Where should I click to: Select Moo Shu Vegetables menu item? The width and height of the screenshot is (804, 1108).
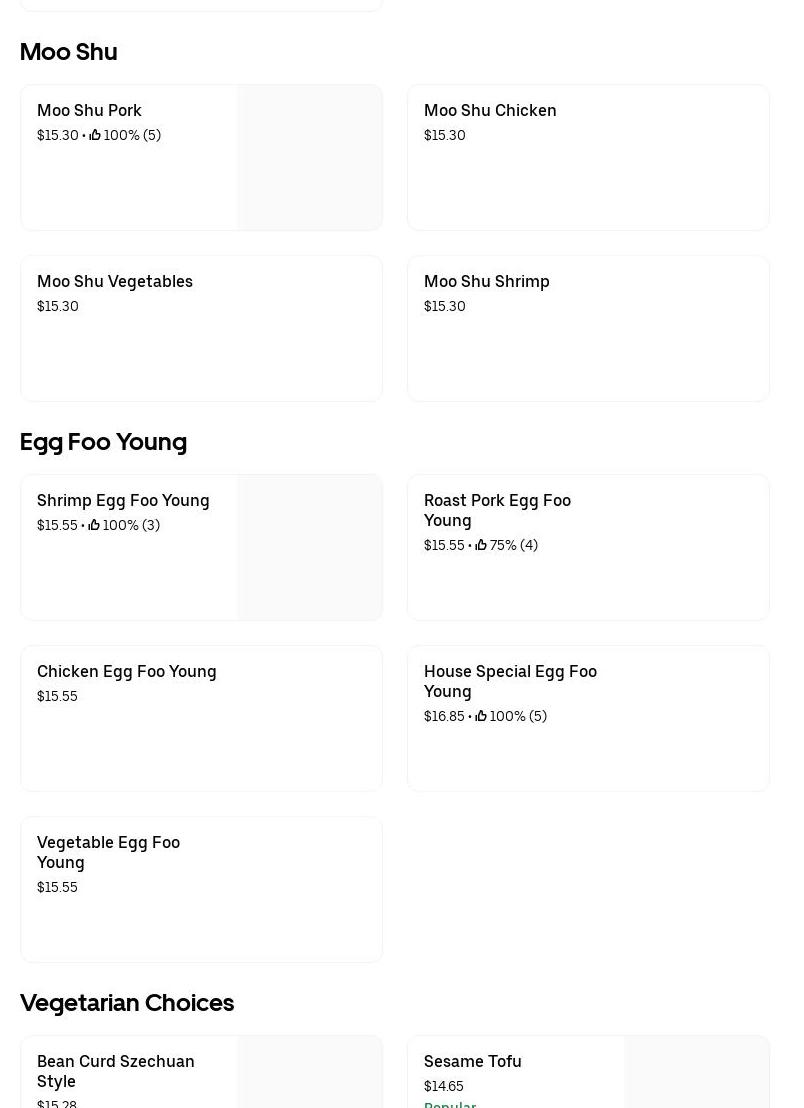(x=115, y=281)
